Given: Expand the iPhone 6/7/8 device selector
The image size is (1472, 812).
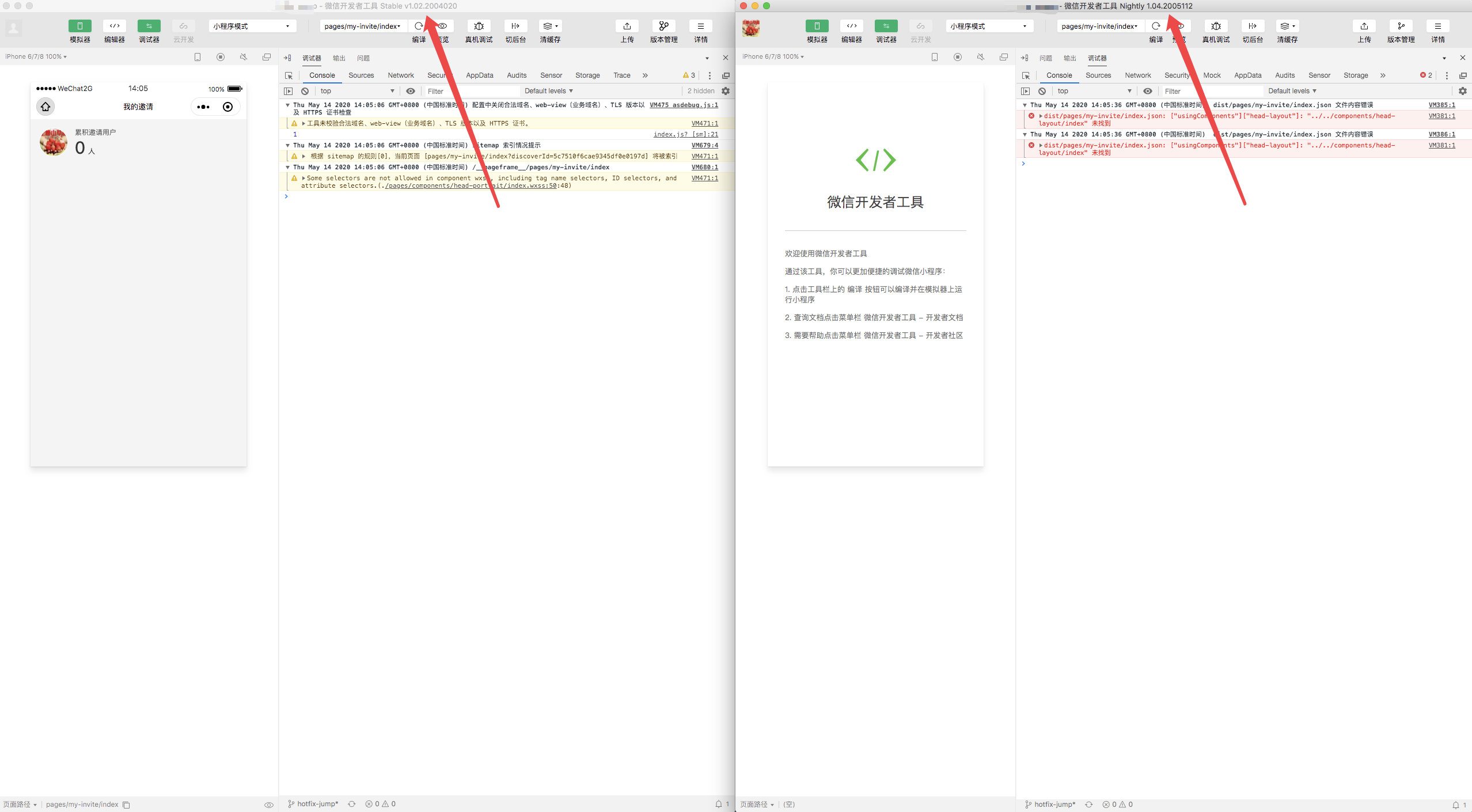Looking at the screenshot, I should pos(36,56).
